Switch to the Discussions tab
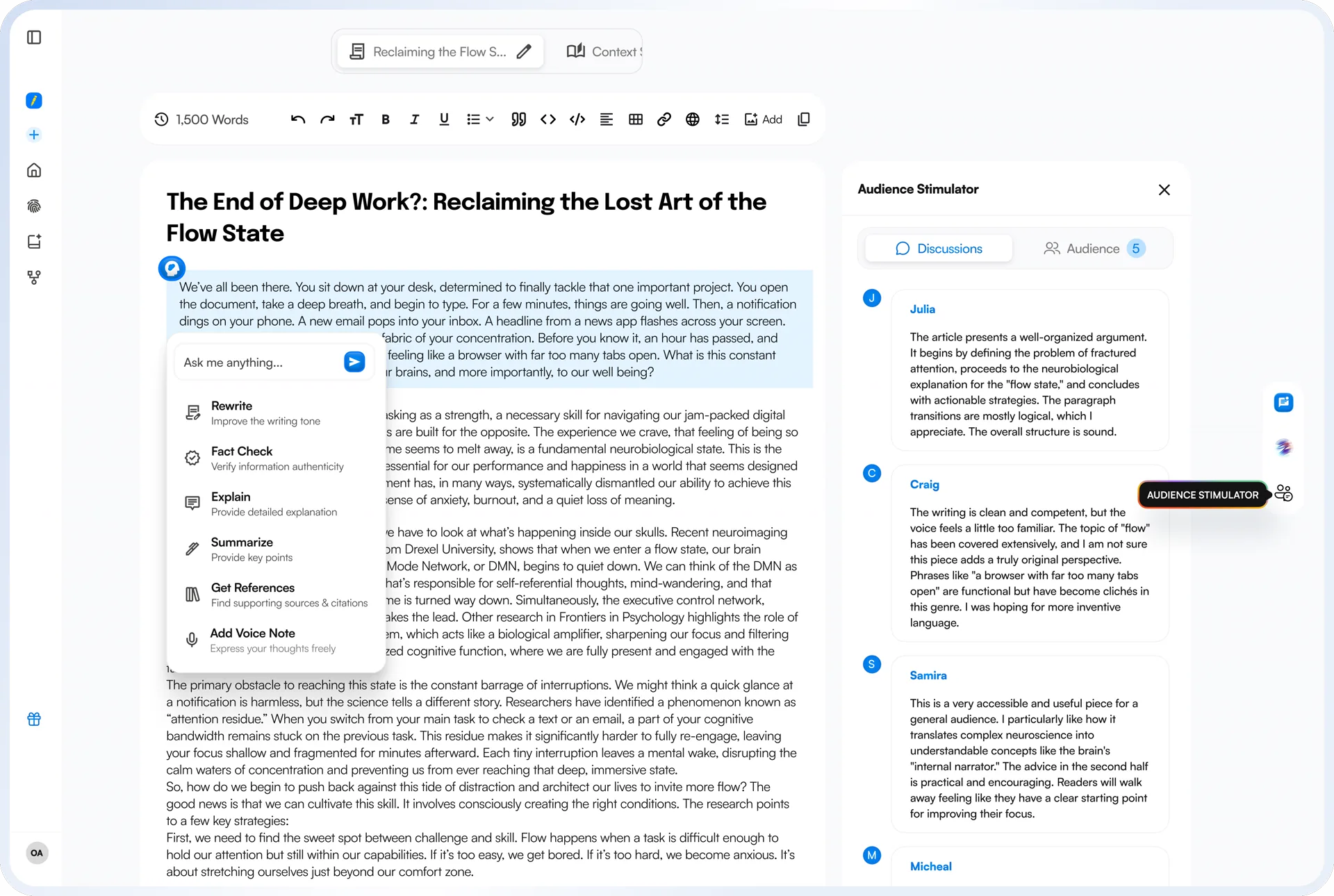This screenshot has width=1334, height=896. [x=939, y=249]
